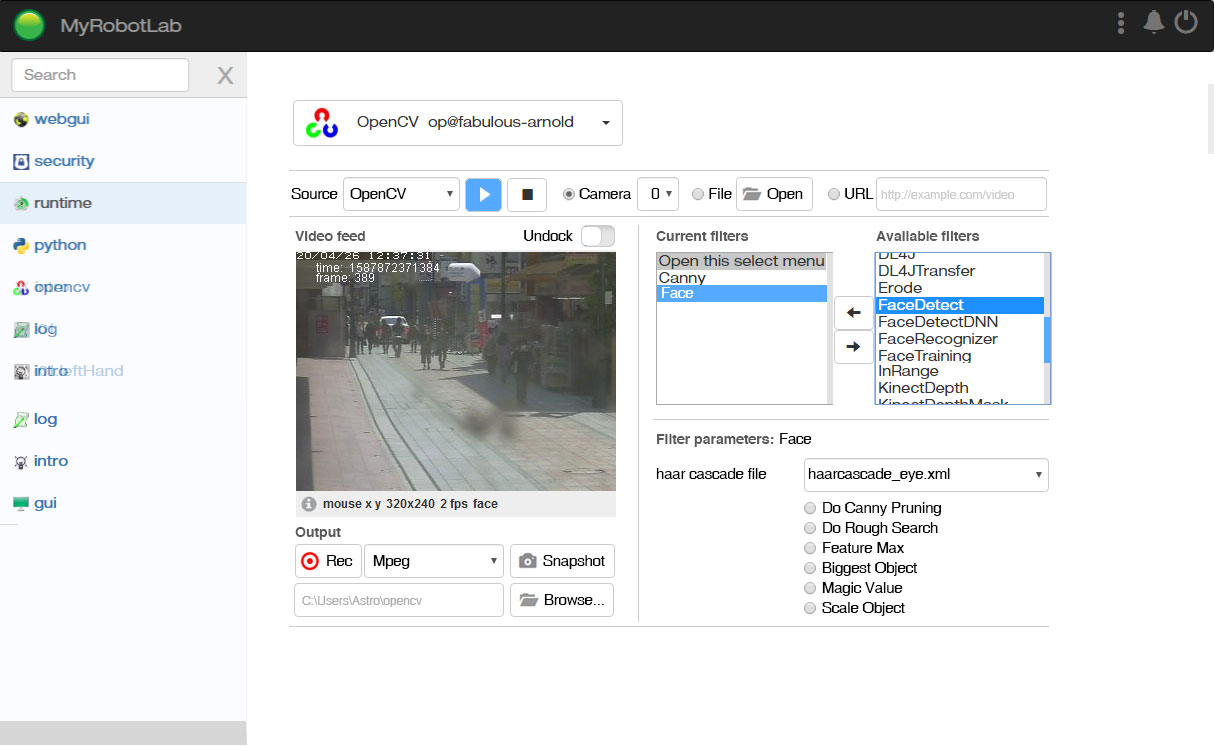The image size is (1214, 746).
Task: Select Erode in Available filters
Action: point(960,288)
